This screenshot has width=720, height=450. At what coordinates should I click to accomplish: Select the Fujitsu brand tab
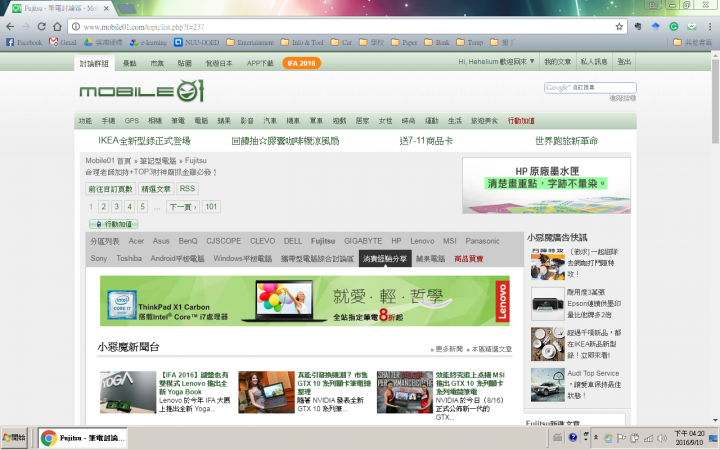pos(323,241)
